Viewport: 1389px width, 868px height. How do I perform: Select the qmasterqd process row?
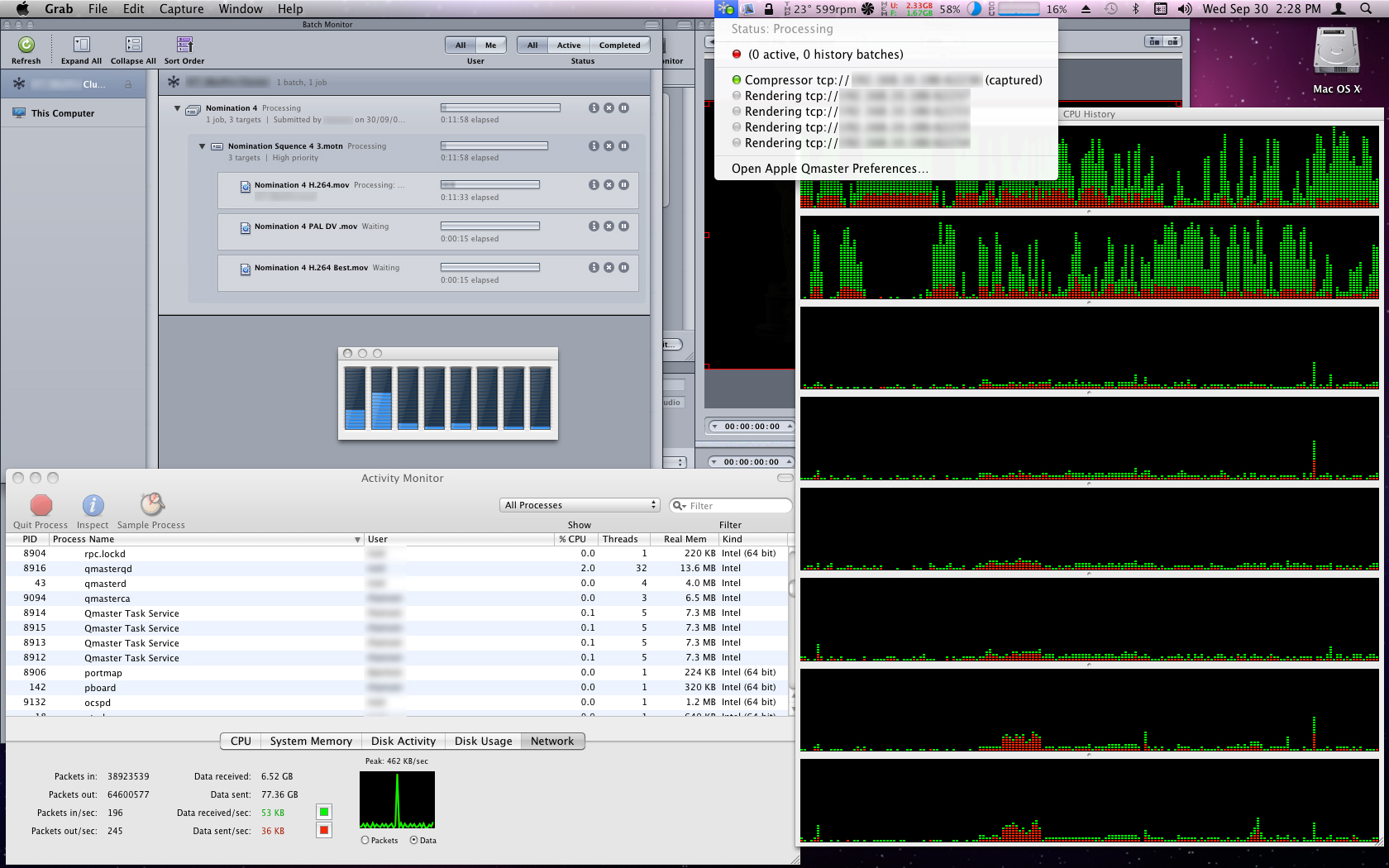[x=397, y=569]
